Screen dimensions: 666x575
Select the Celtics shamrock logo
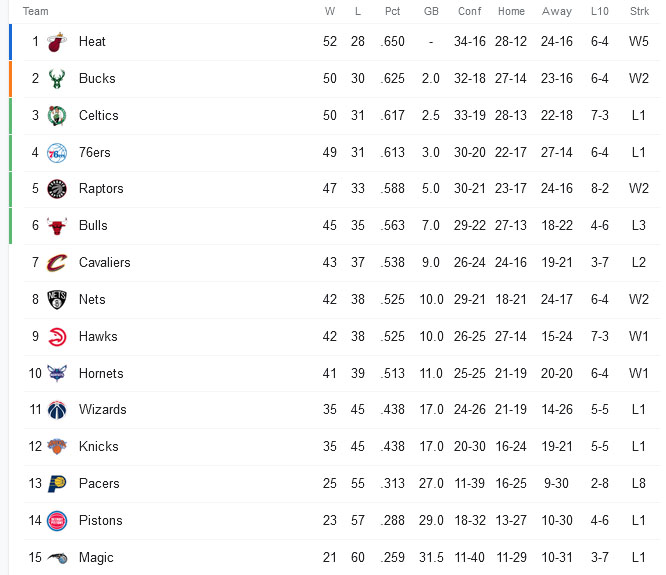pos(57,116)
